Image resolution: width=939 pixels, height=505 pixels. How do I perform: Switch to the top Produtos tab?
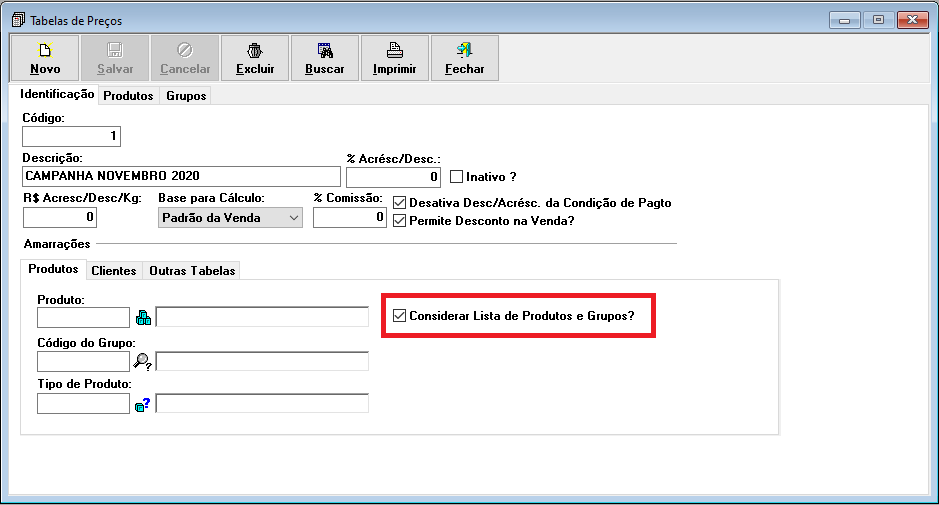128,96
